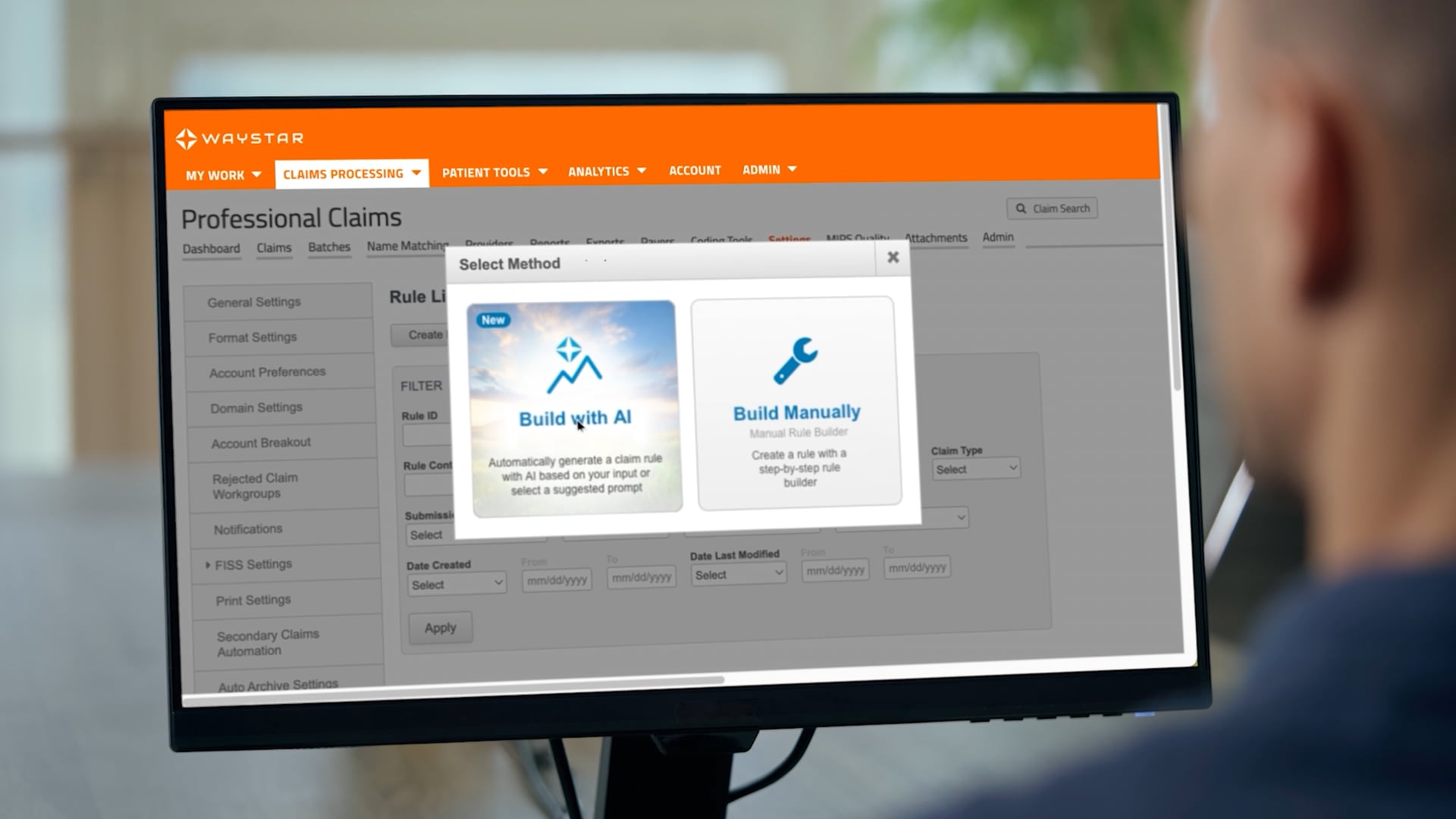Expand the Patient Tools menu

coord(494,172)
